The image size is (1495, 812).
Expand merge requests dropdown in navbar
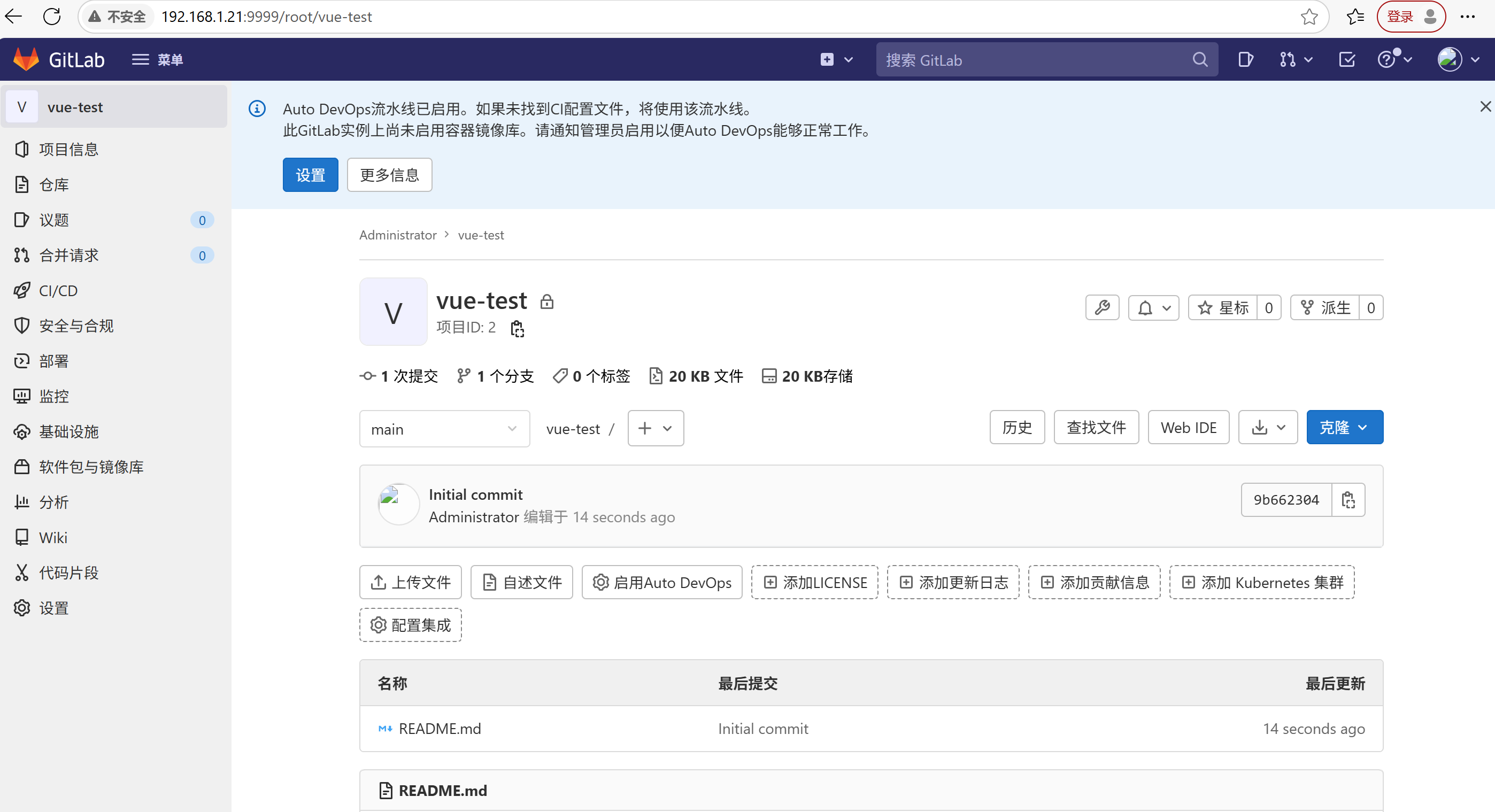(1296, 59)
